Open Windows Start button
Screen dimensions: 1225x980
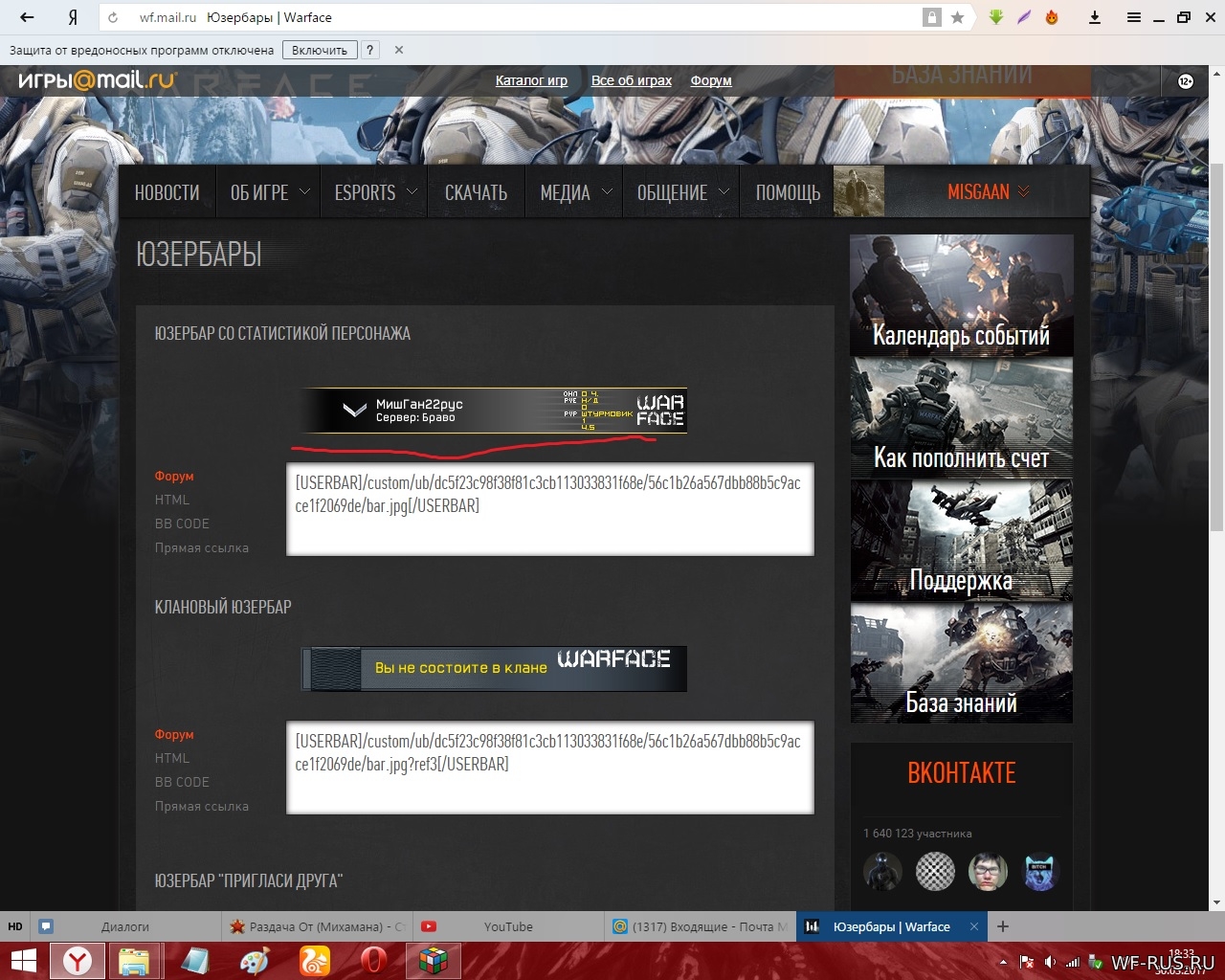pyautogui.click(x=23, y=961)
